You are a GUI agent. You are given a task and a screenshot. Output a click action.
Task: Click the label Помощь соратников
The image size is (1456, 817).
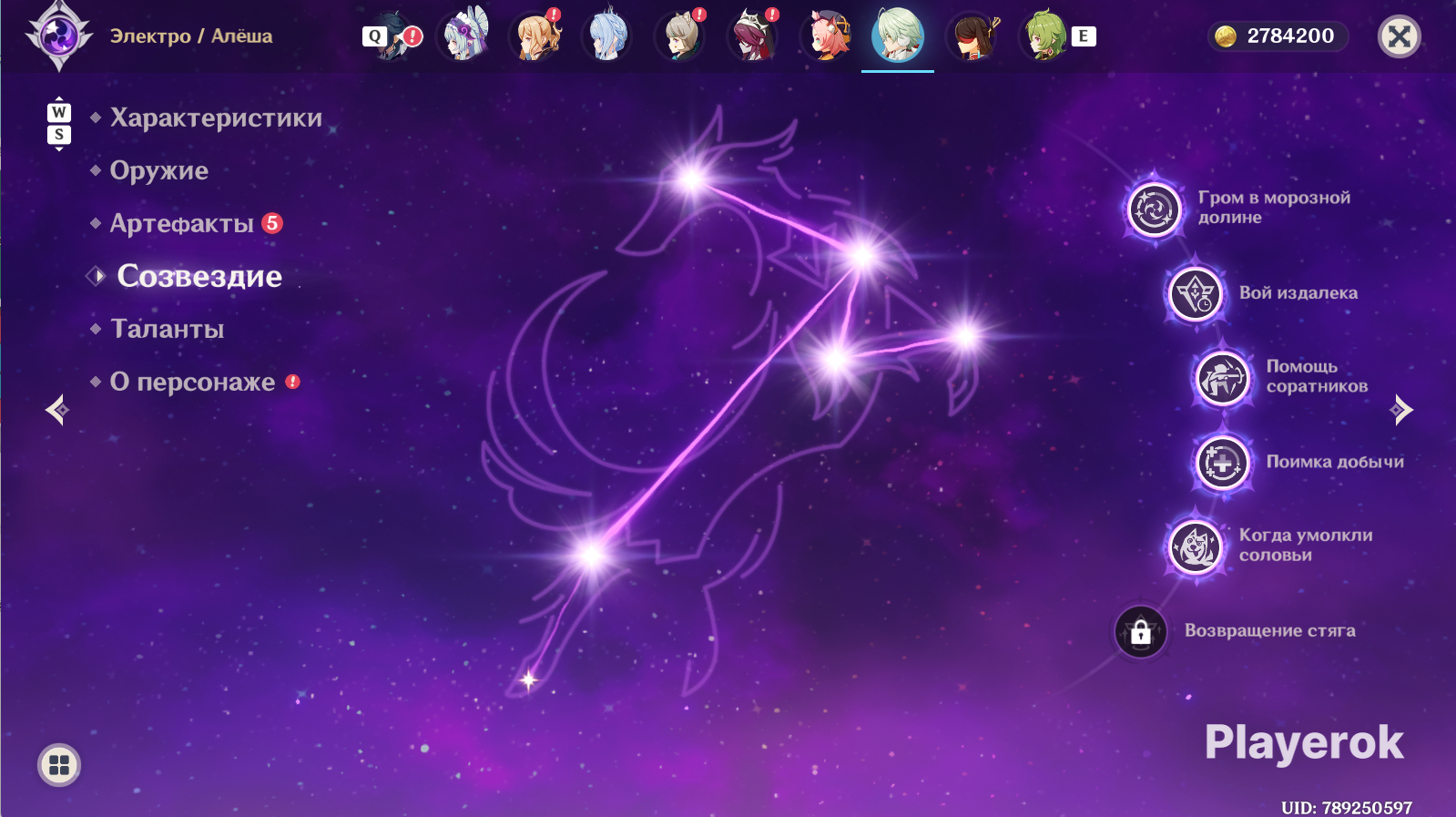pyautogui.click(x=1317, y=376)
